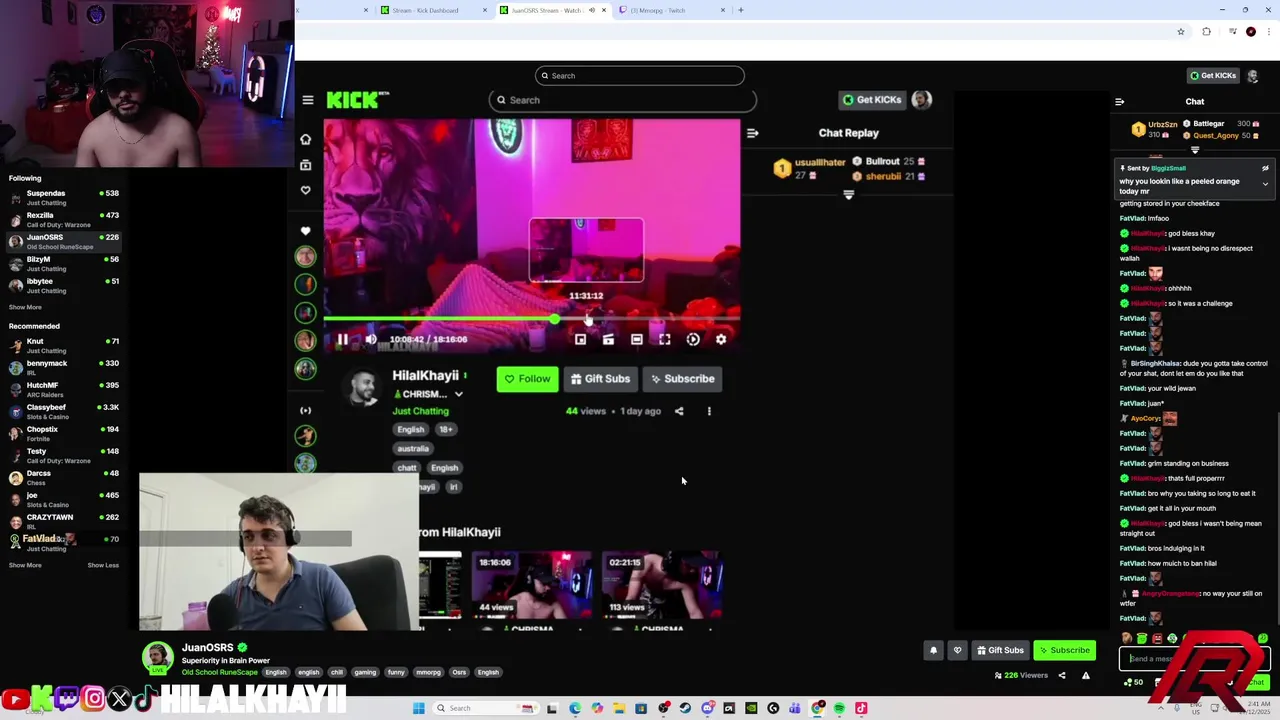Click the Just Chatting category link
Image resolution: width=1280 pixels, height=720 pixels.
click(x=420, y=411)
